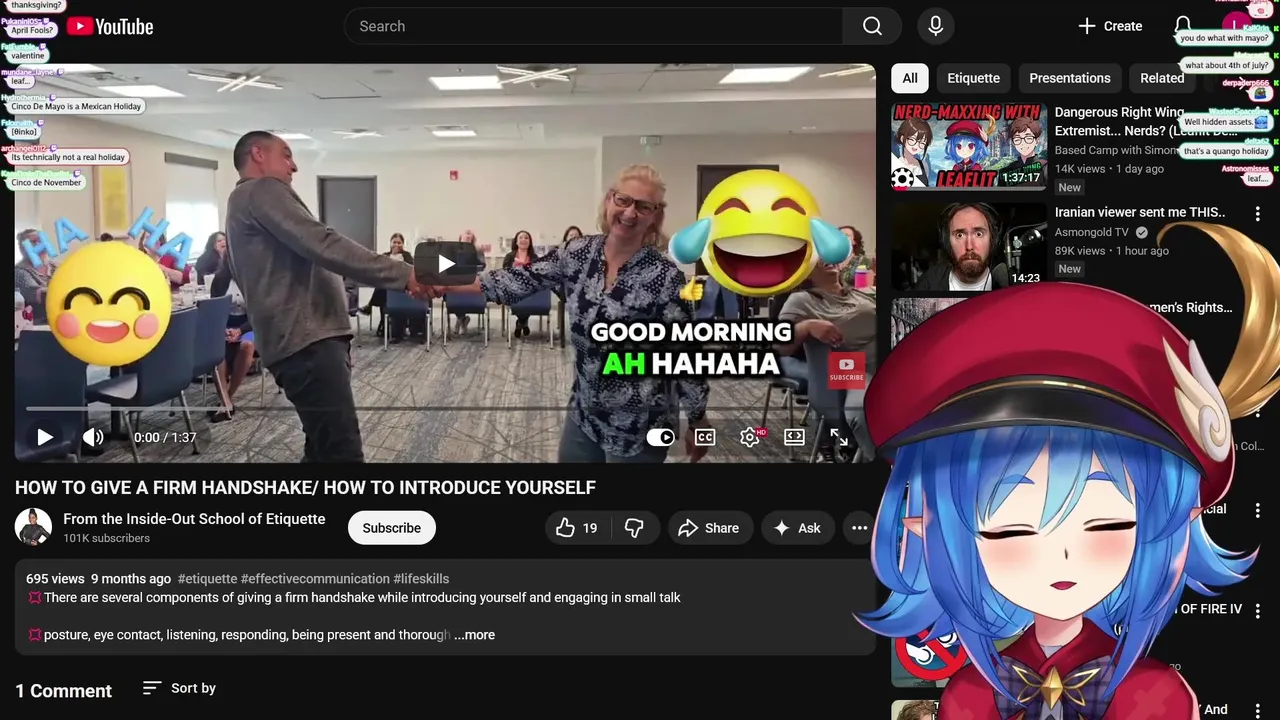Open the Create menu
Viewport: 1280px width, 720px height.
1110,26
